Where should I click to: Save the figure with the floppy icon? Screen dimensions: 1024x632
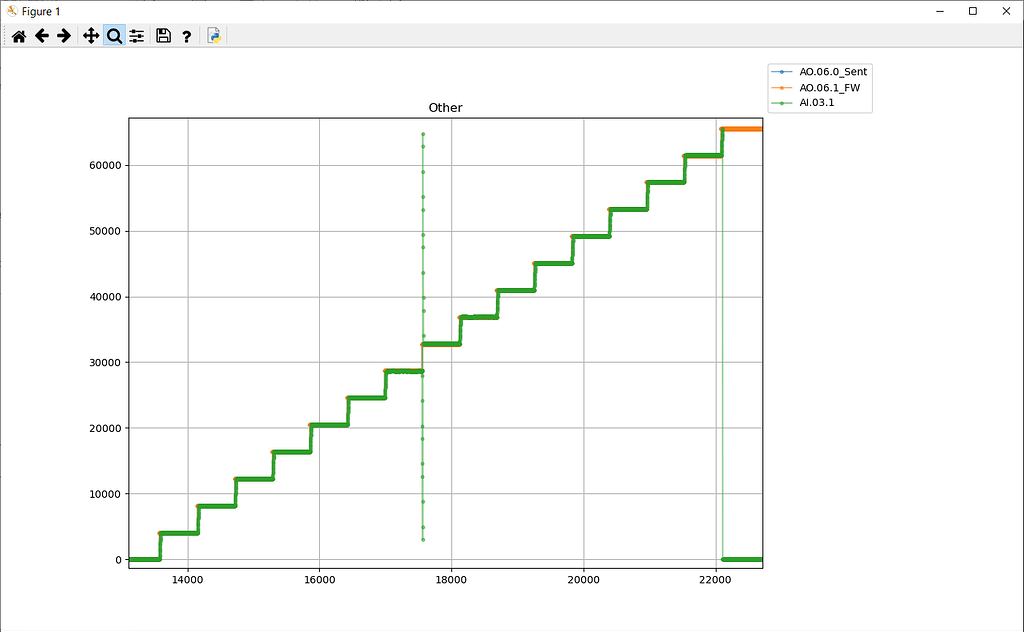163,36
